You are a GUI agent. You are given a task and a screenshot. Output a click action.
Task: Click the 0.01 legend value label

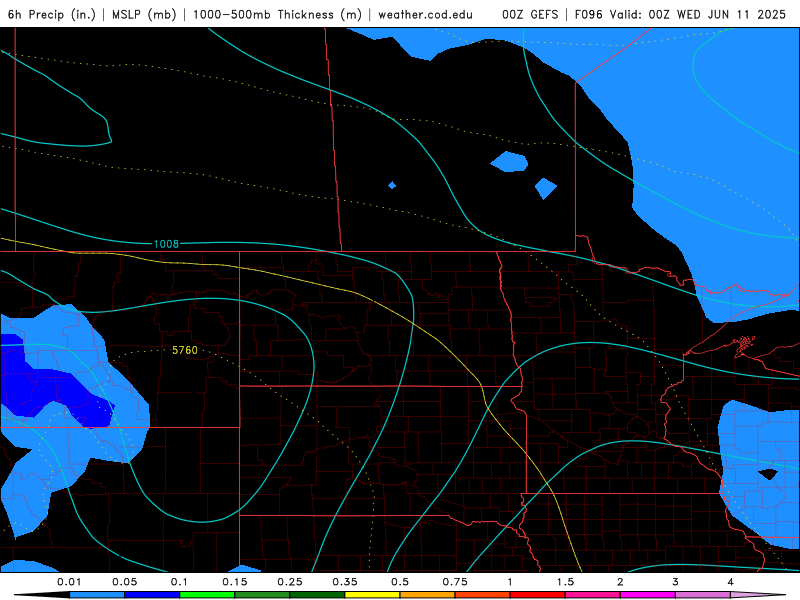[x=69, y=582]
